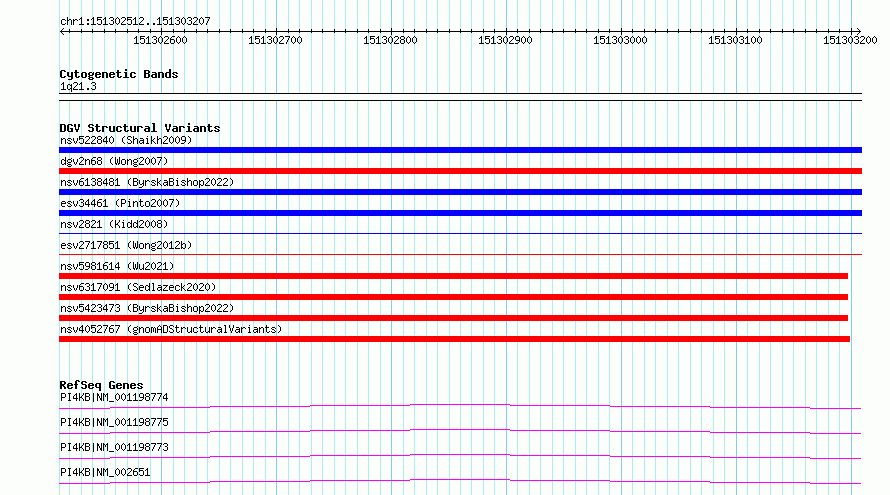Click ruler position 151303100
This screenshot has width=890, height=495.
pos(735,40)
